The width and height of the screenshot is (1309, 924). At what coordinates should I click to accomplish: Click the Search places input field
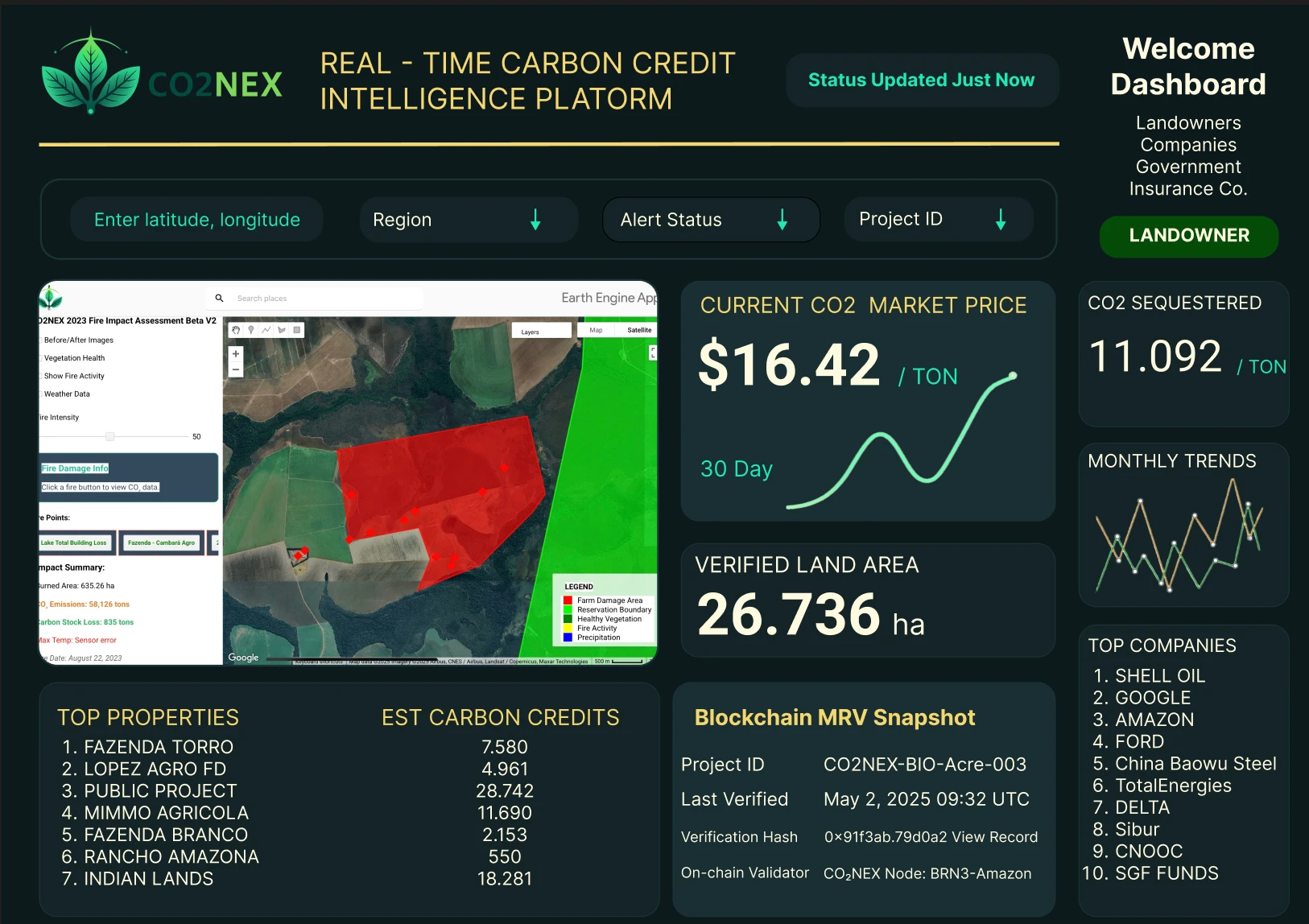point(314,299)
